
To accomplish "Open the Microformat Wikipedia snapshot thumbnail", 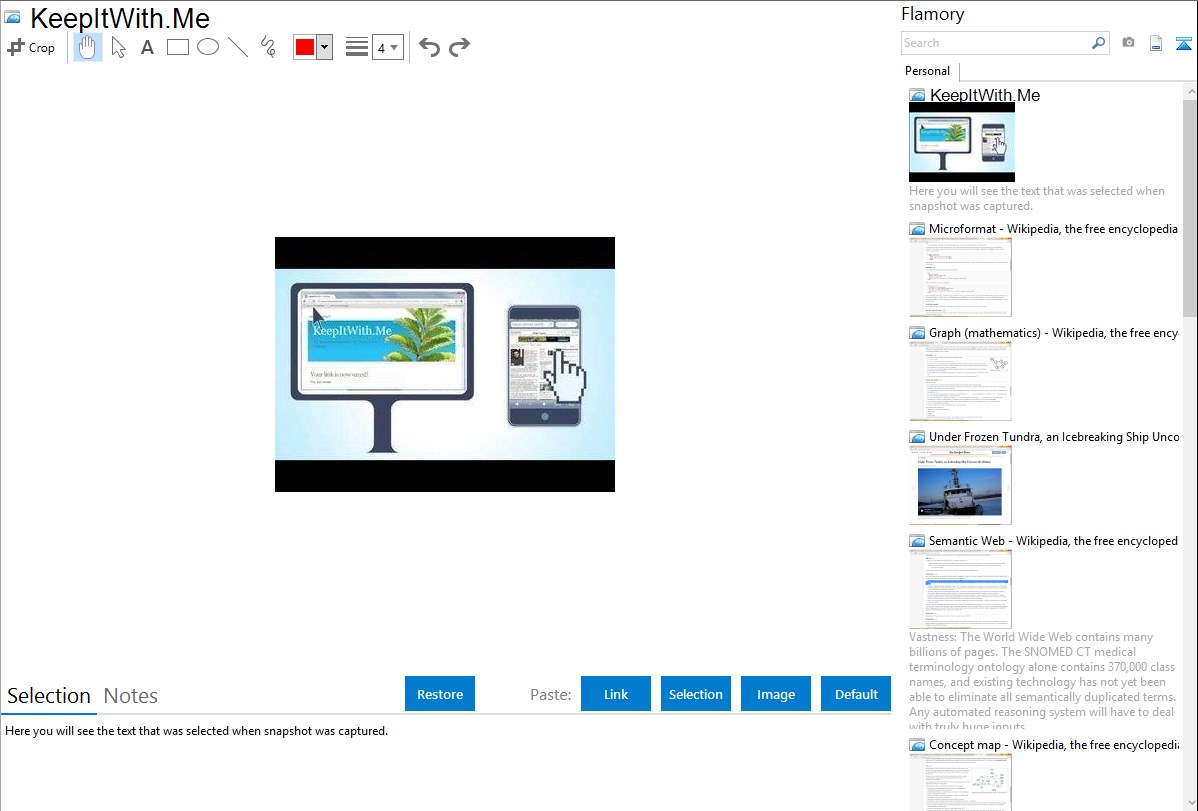I will point(960,277).
